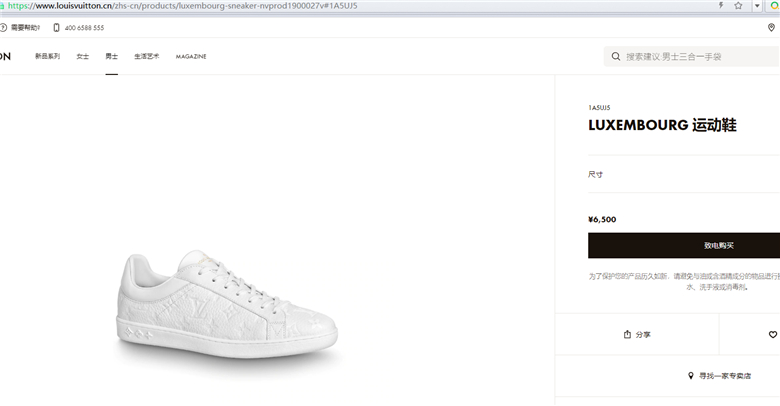Screen dimensions: 780x406
Task: Click the white Luxembourg sneaker image
Action: click(x=228, y=304)
